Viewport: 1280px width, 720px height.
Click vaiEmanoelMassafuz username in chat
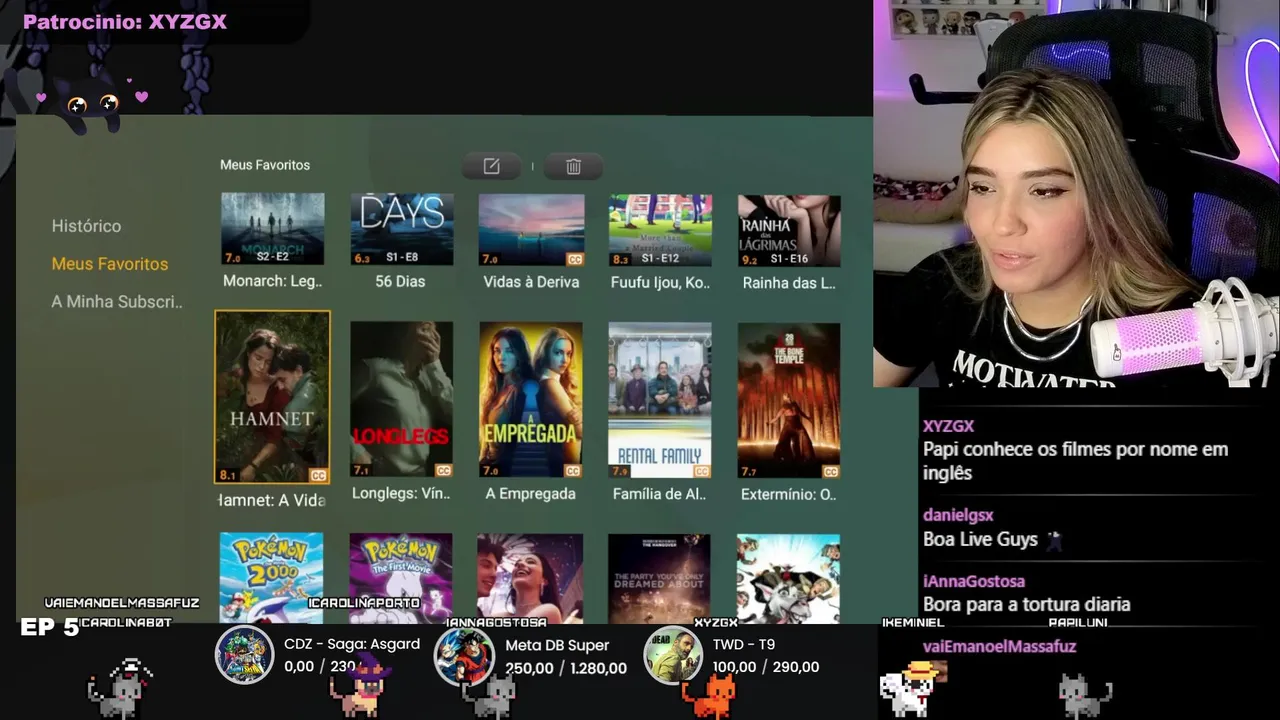[x=999, y=647]
